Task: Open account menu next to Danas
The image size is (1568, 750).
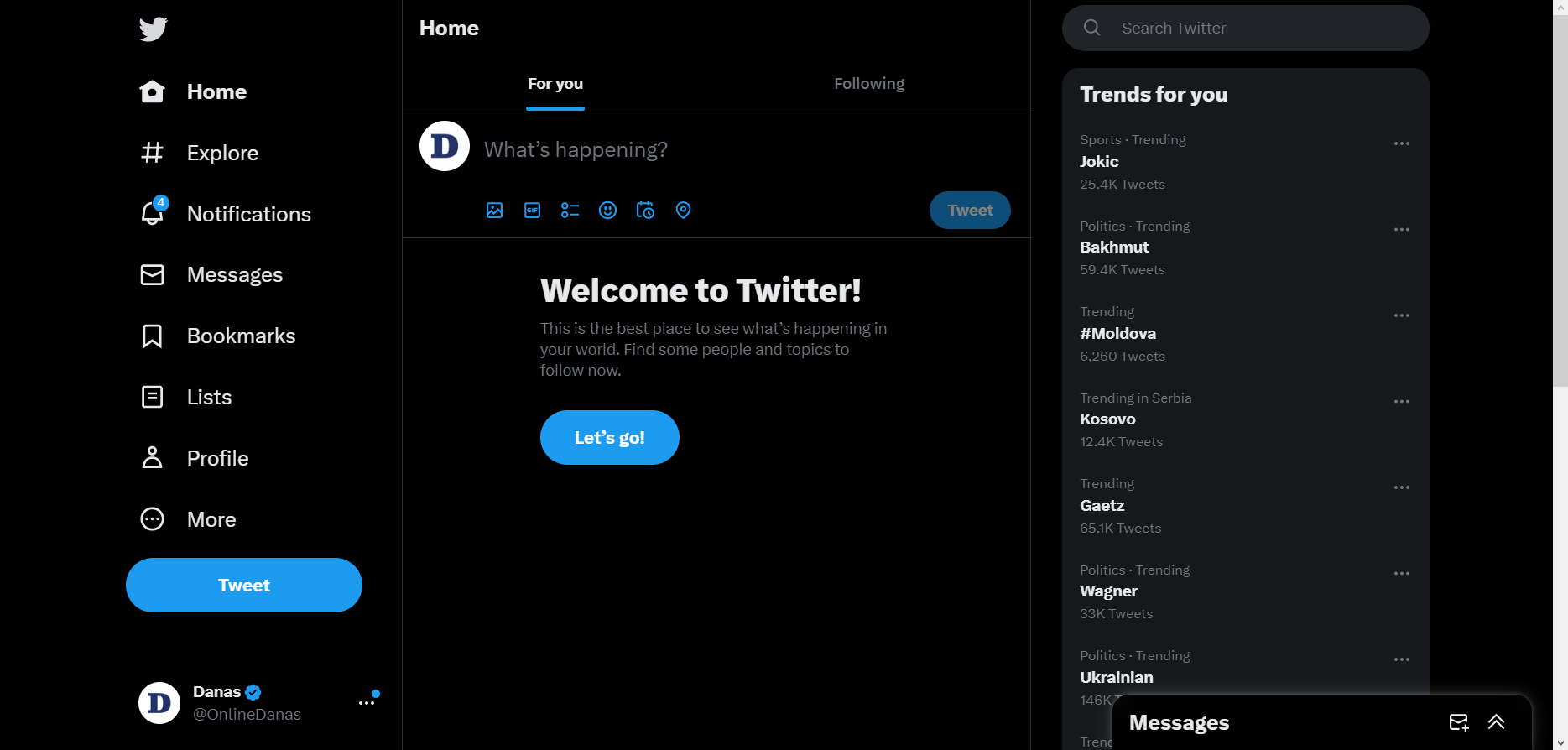Action: [x=367, y=703]
